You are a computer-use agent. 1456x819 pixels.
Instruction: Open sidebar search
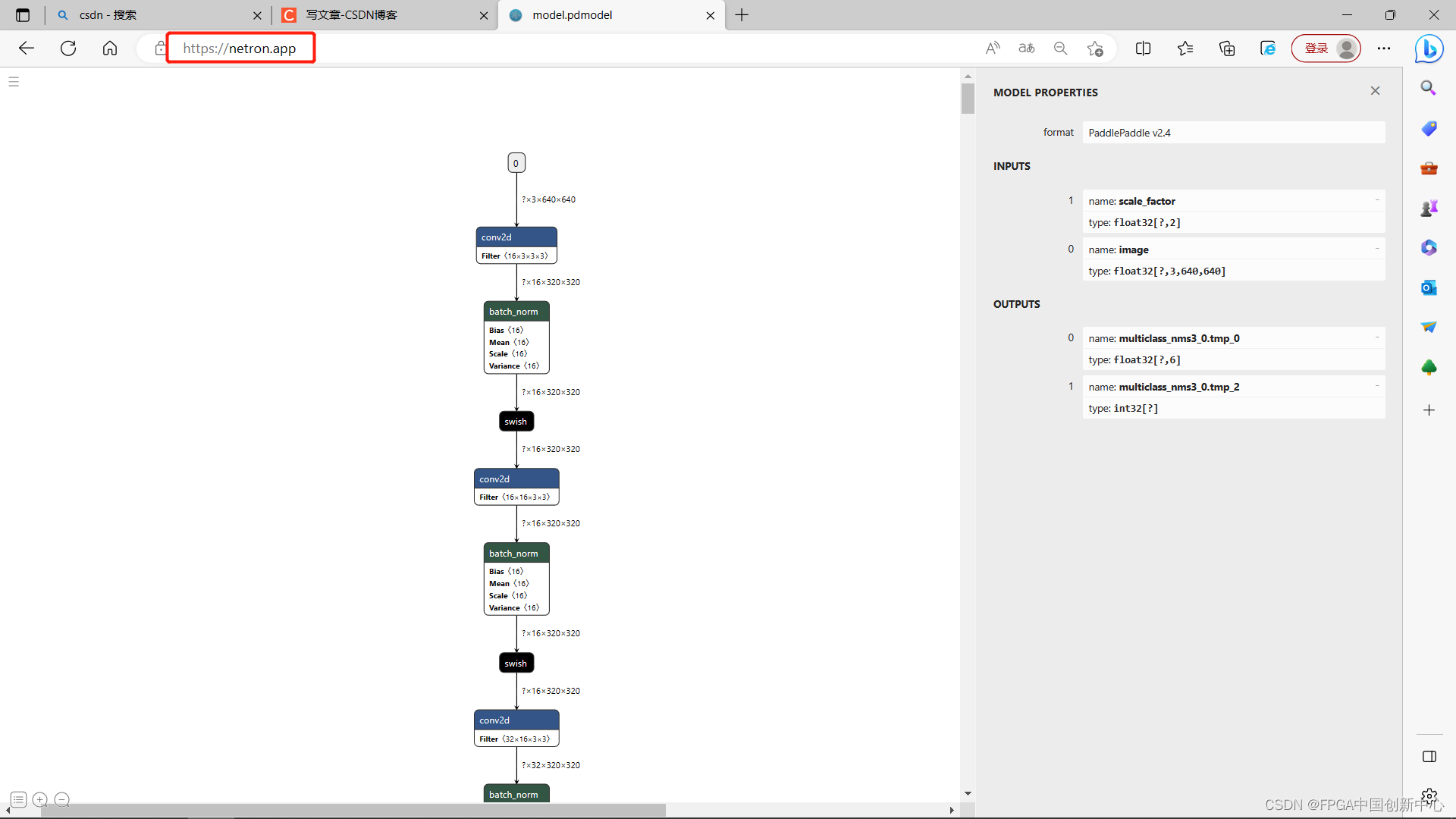click(1429, 88)
